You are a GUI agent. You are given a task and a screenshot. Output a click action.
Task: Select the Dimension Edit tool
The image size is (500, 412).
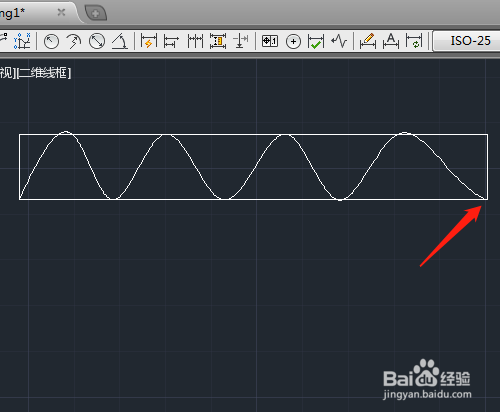coord(368,41)
